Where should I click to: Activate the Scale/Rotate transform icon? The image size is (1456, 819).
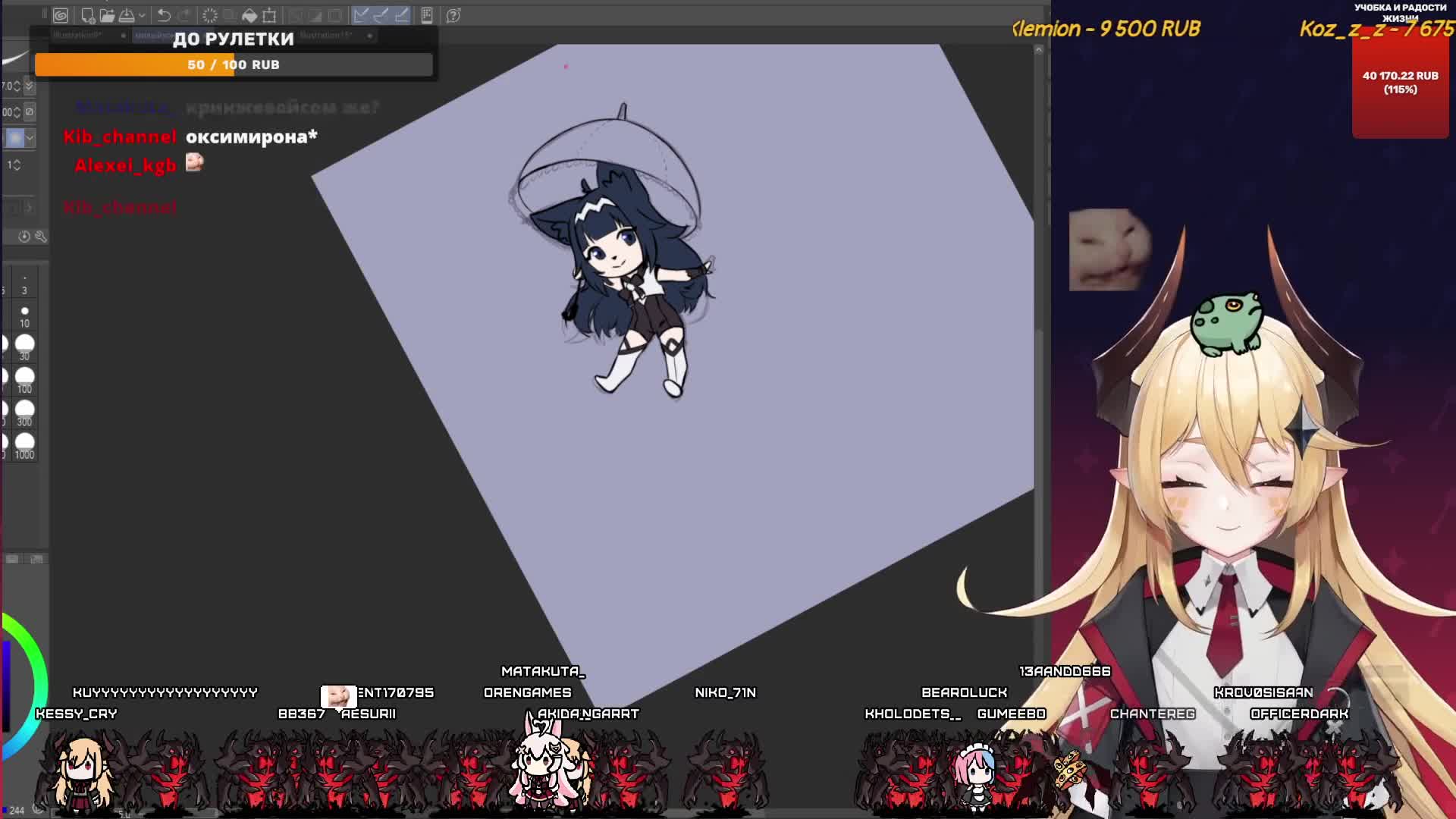click(x=269, y=15)
